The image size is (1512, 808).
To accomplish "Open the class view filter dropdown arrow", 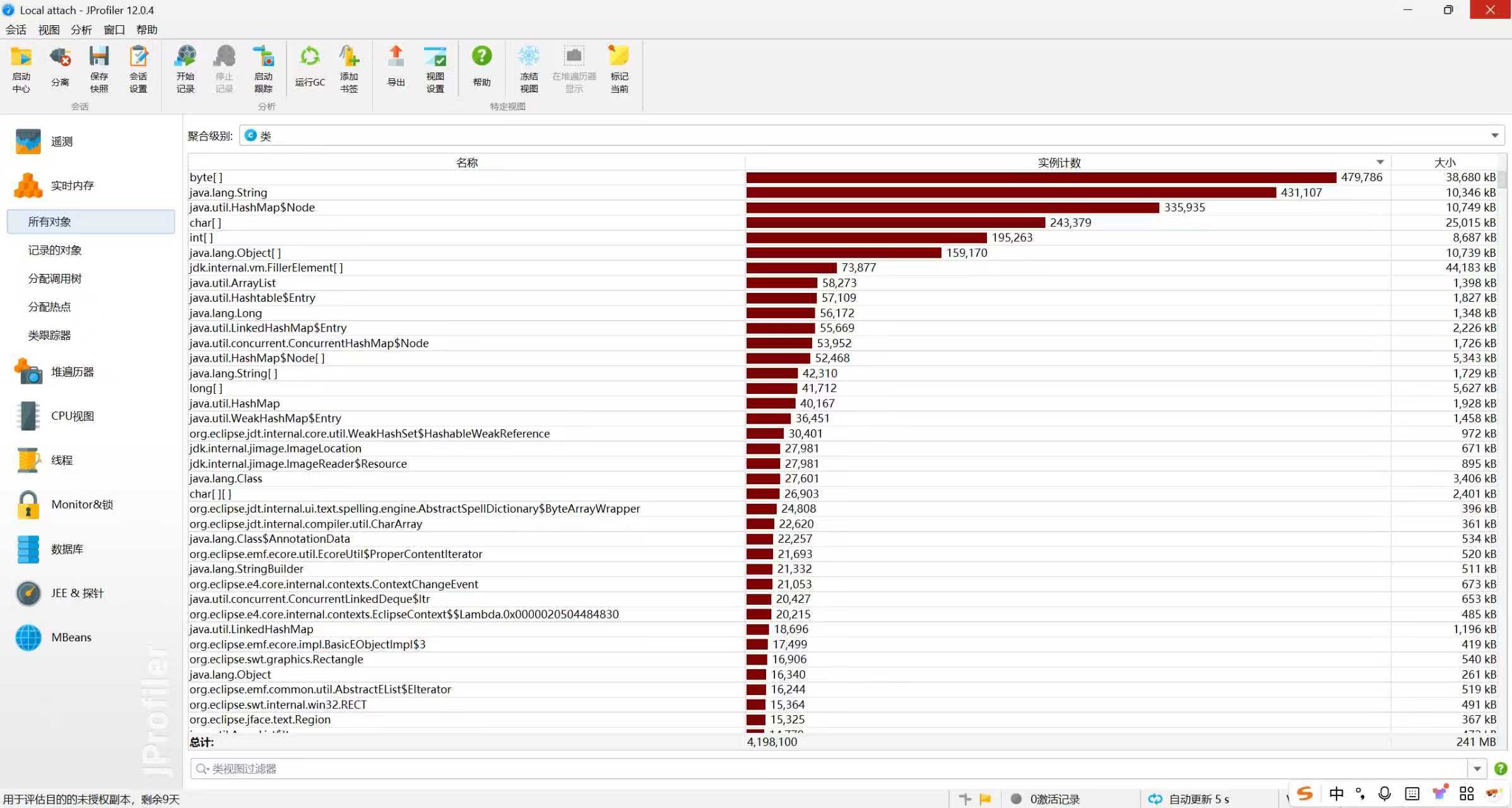I will (x=1477, y=769).
